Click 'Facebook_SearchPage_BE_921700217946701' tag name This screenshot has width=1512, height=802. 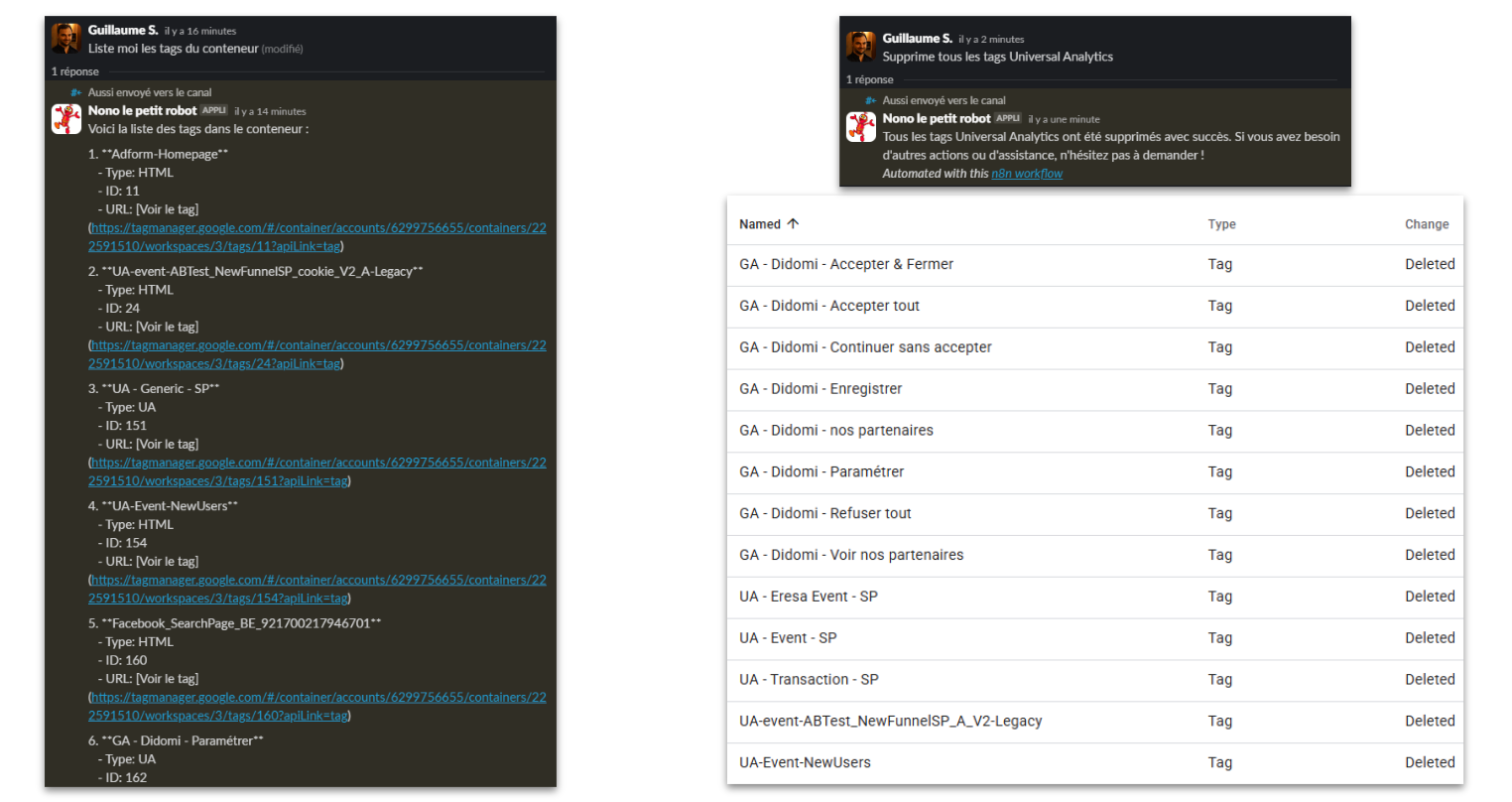click(x=241, y=623)
